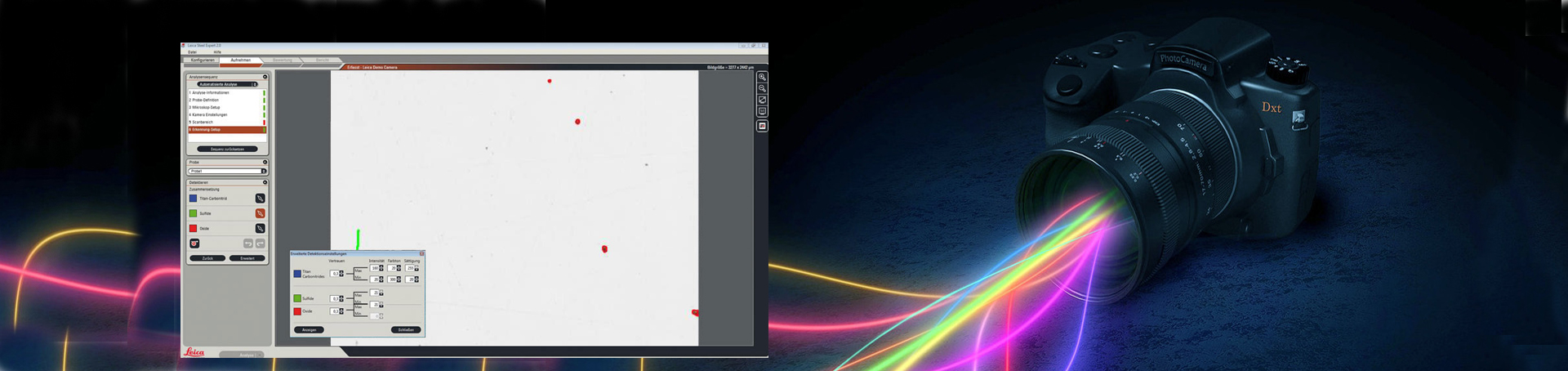This screenshot has height=371, width=1568.
Task: Click the red Oxide swatch in left panel
Action: (194, 228)
